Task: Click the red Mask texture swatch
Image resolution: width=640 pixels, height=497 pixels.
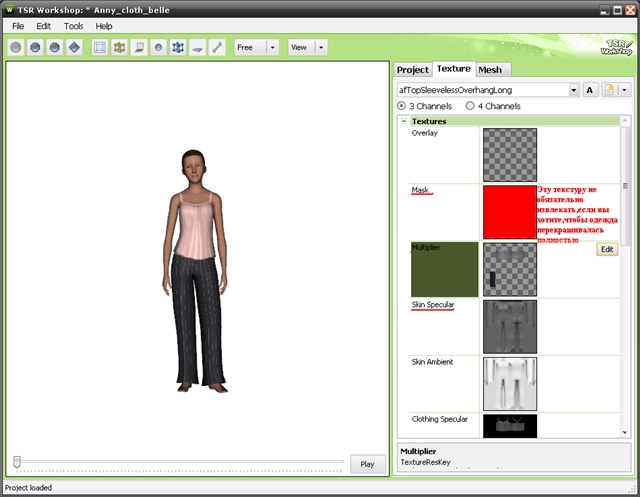Action: point(510,212)
